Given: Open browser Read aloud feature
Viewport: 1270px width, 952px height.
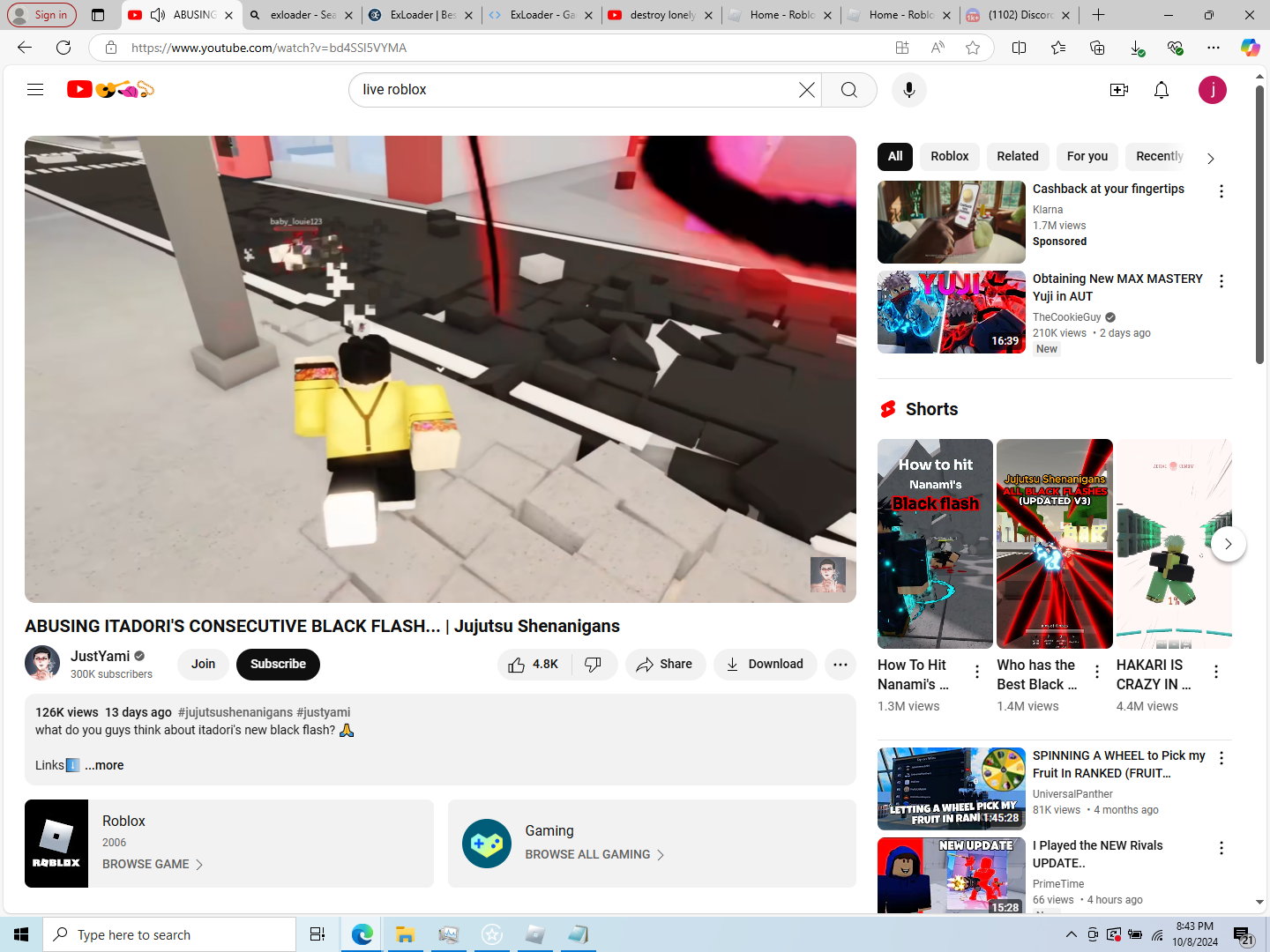Looking at the screenshot, I should 937,48.
